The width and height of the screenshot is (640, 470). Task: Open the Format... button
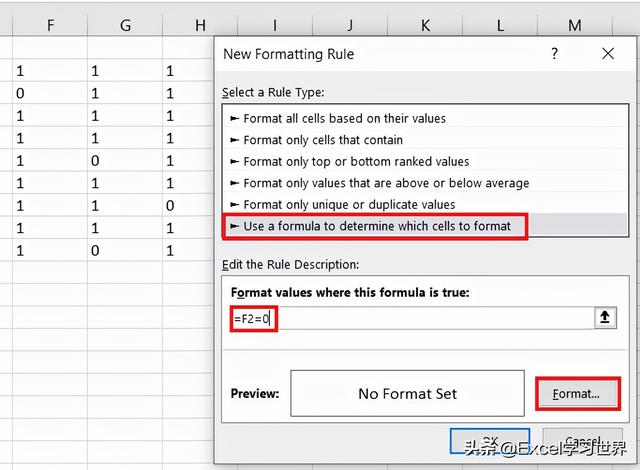coord(576,393)
